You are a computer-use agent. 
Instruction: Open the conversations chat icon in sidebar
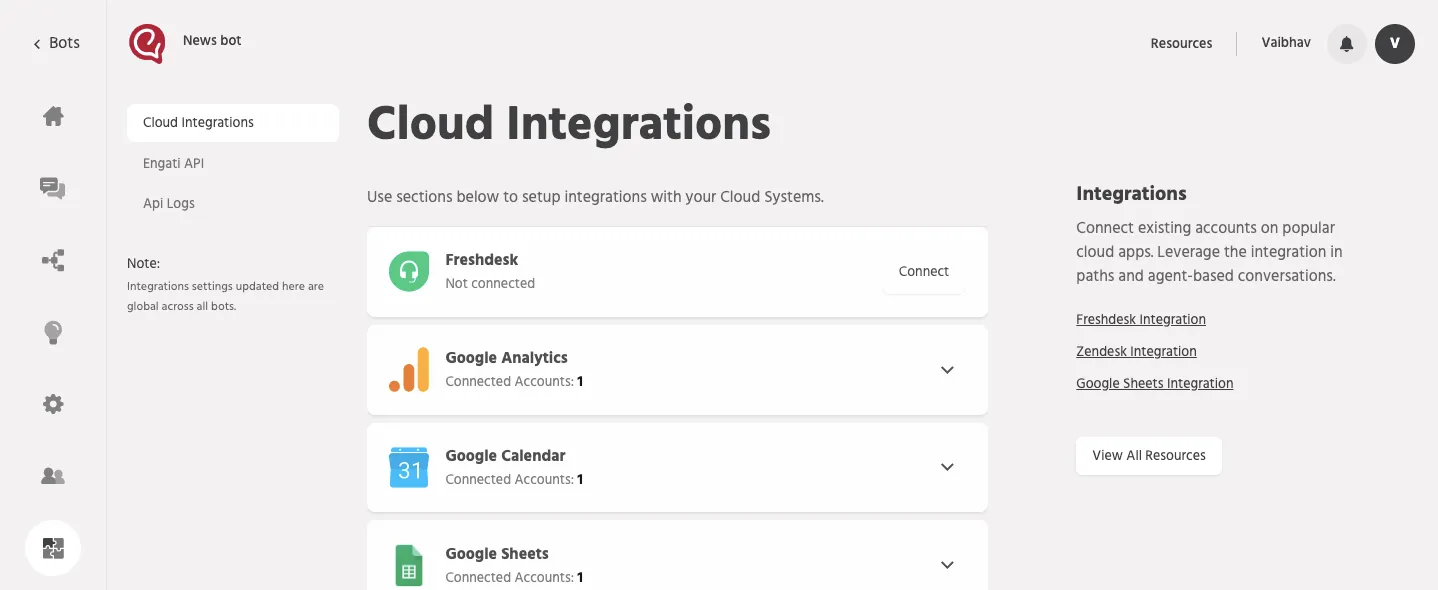[53, 188]
